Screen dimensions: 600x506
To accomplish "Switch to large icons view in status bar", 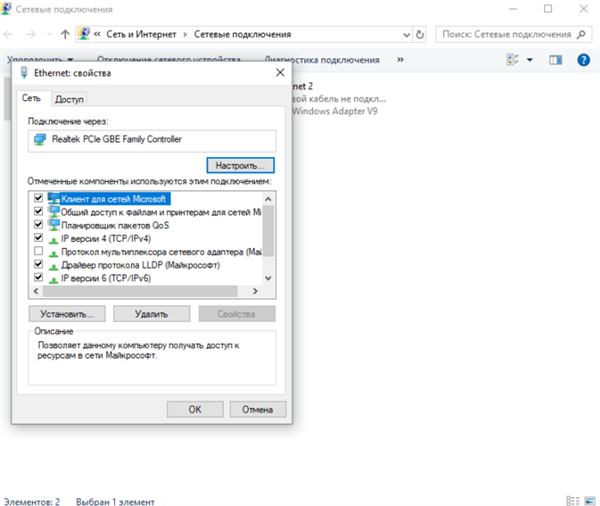I will (x=590, y=501).
